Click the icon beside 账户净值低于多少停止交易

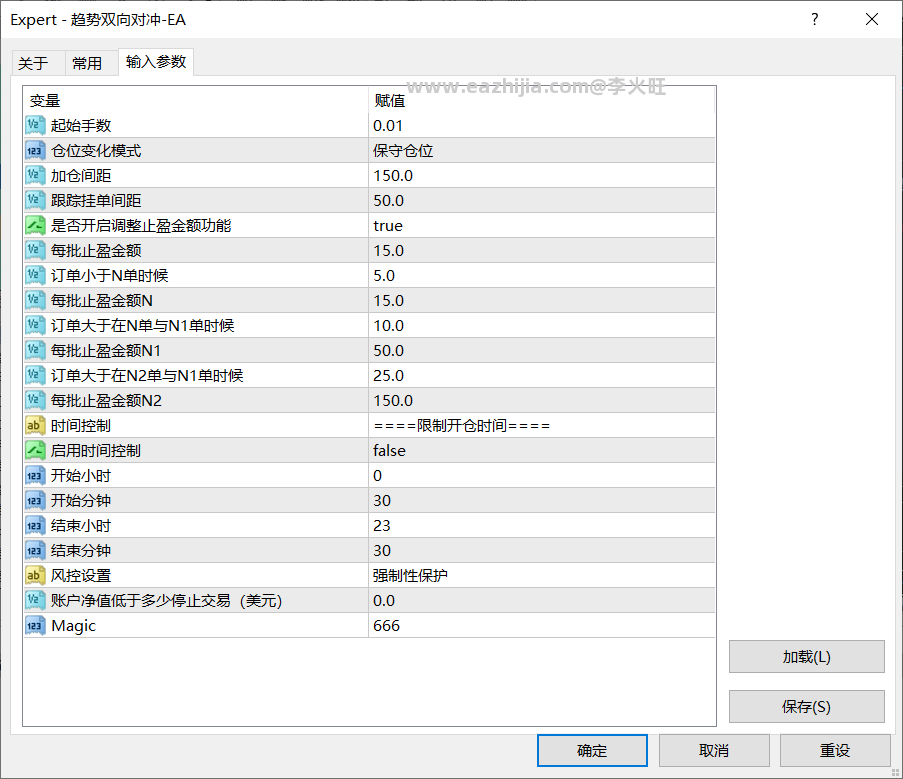click(35, 601)
